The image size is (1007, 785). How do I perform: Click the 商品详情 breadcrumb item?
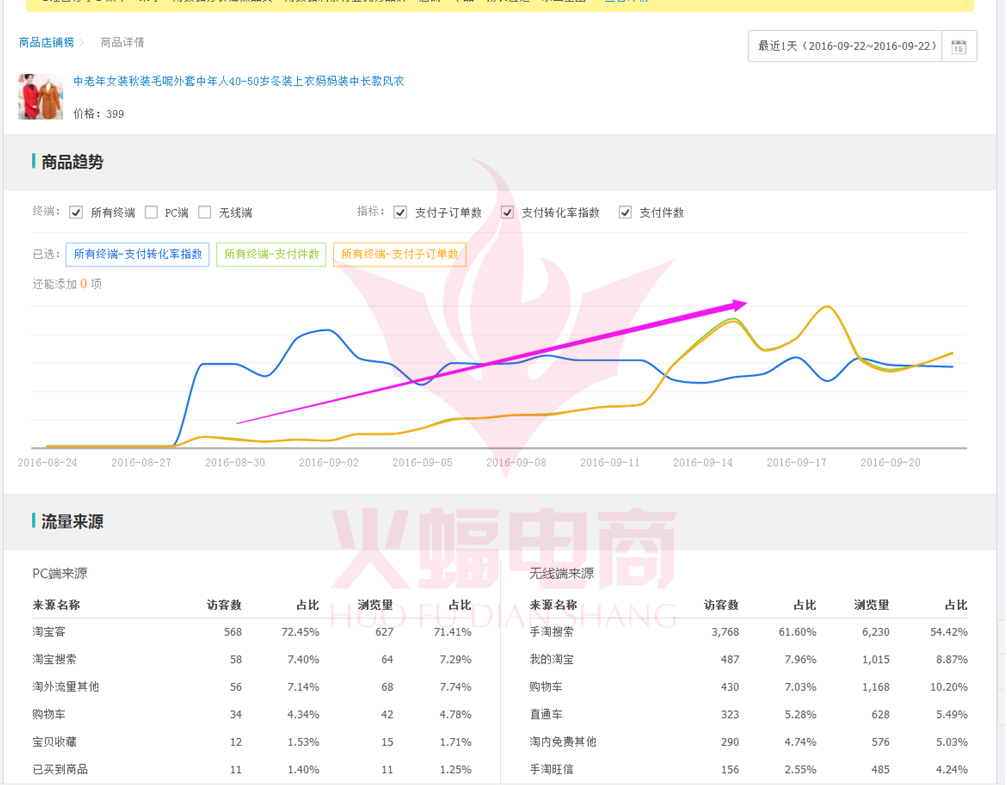(123, 43)
